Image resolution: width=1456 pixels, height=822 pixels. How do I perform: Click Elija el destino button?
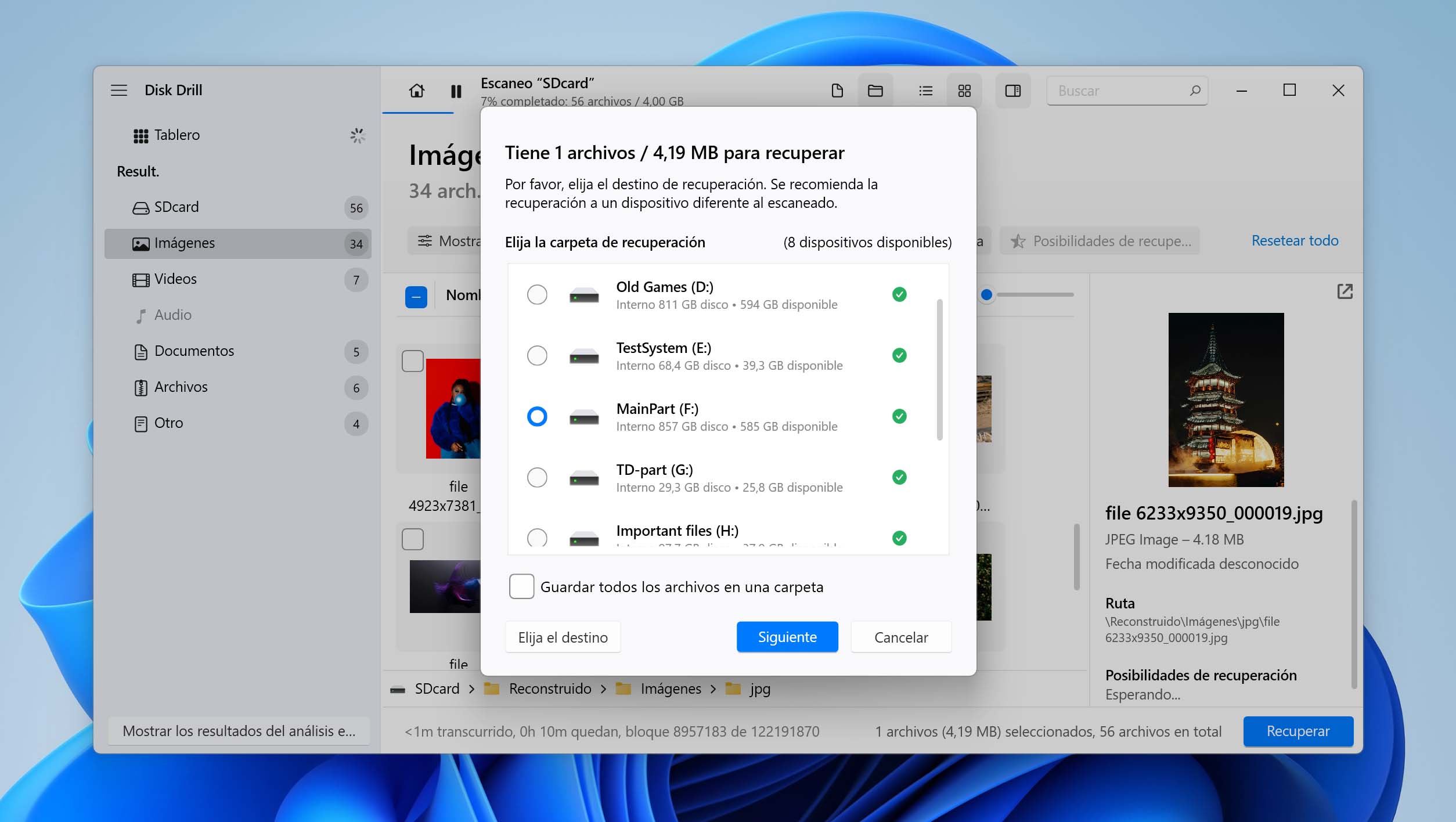(x=563, y=637)
